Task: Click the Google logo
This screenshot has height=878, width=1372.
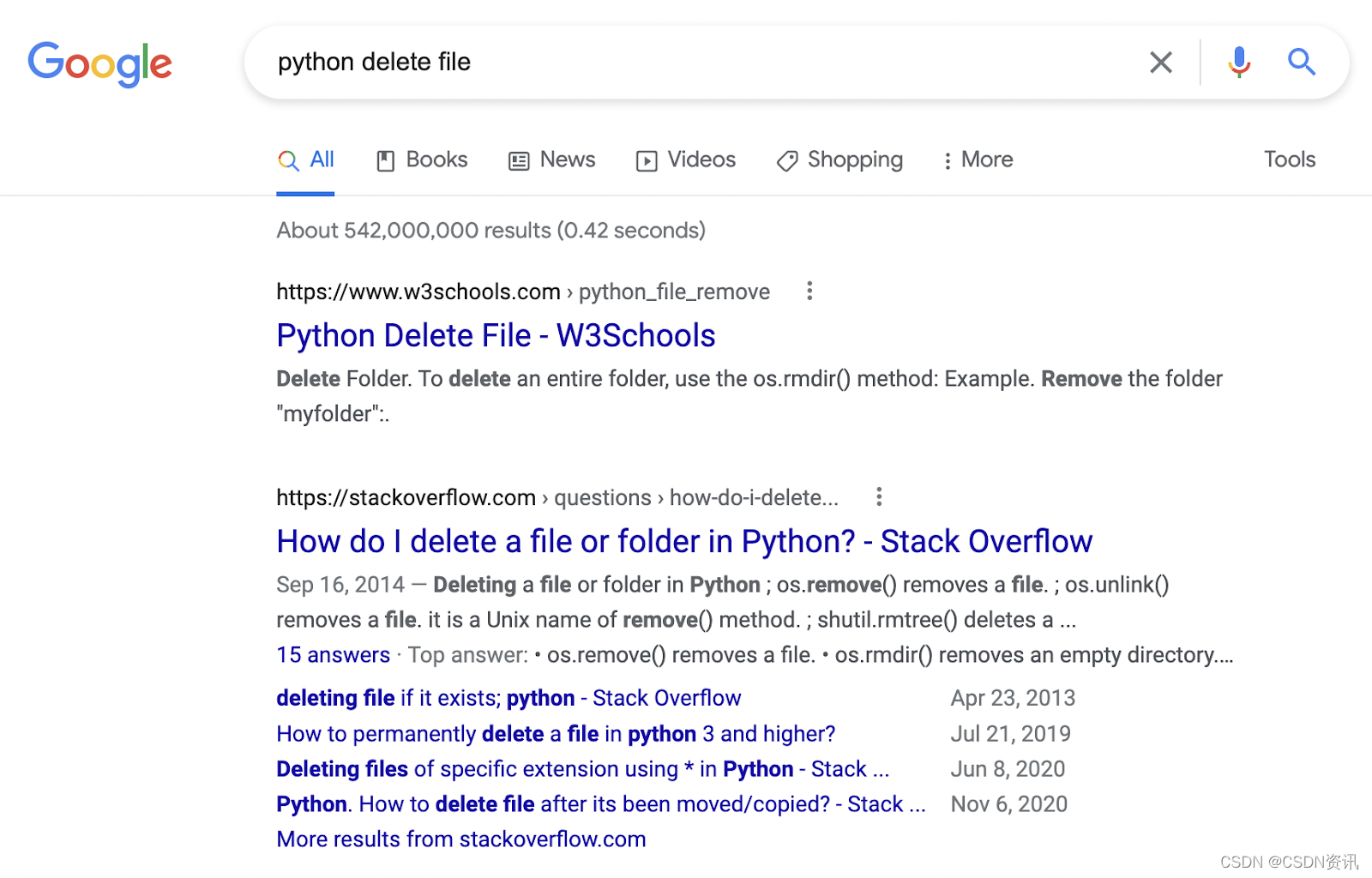Action: [x=100, y=63]
